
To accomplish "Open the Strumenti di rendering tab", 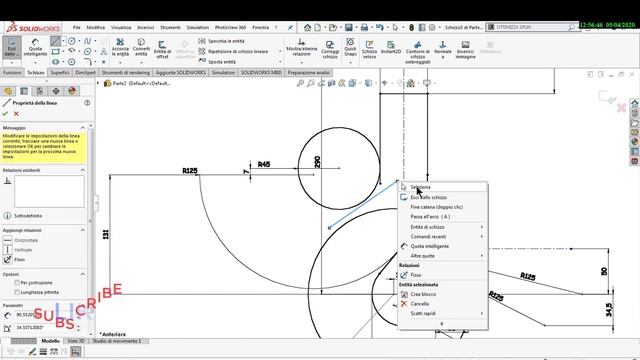I will 126,73.
